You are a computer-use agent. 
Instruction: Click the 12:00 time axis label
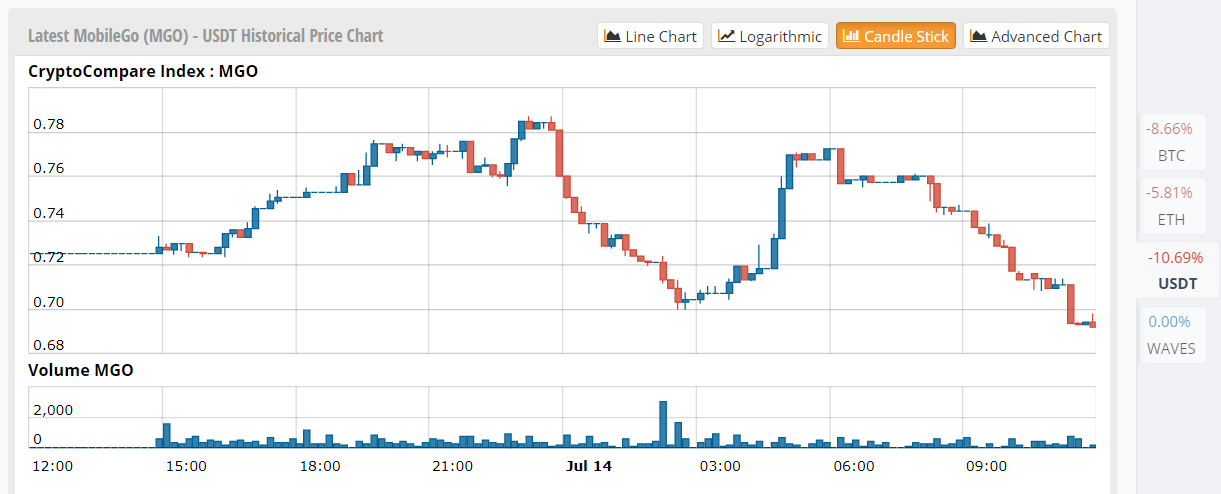(x=52, y=466)
